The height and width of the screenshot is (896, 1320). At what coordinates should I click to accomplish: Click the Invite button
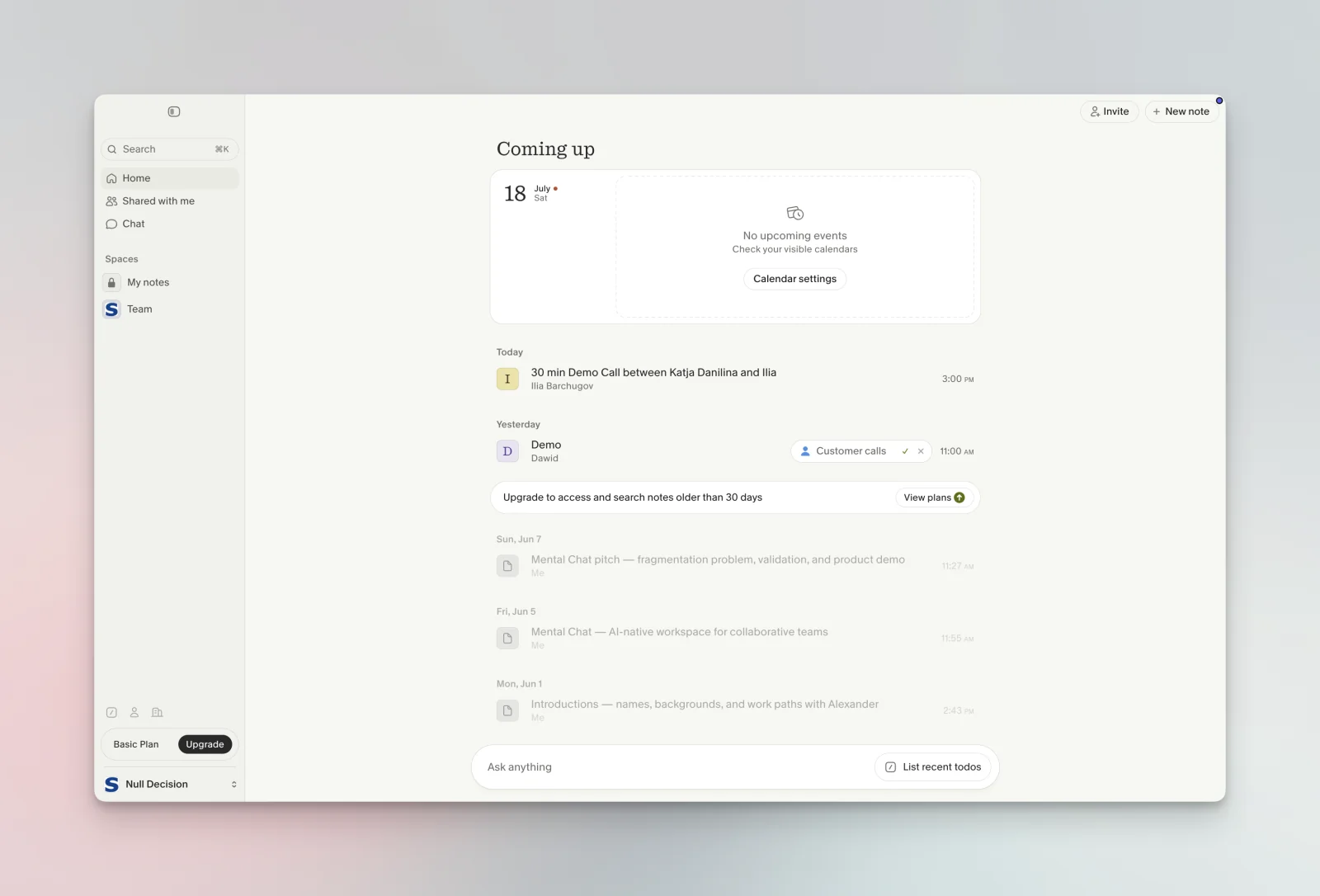pos(1110,111)
